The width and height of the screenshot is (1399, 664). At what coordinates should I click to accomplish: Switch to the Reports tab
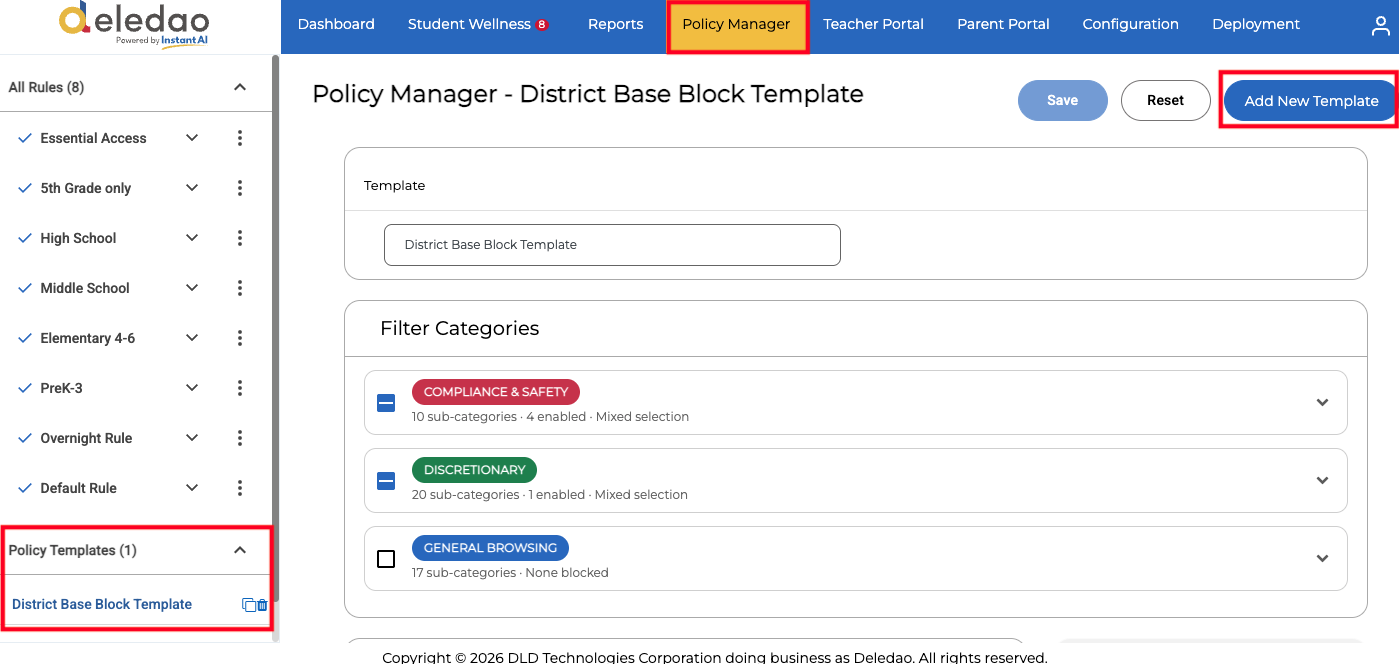point(615,25)
